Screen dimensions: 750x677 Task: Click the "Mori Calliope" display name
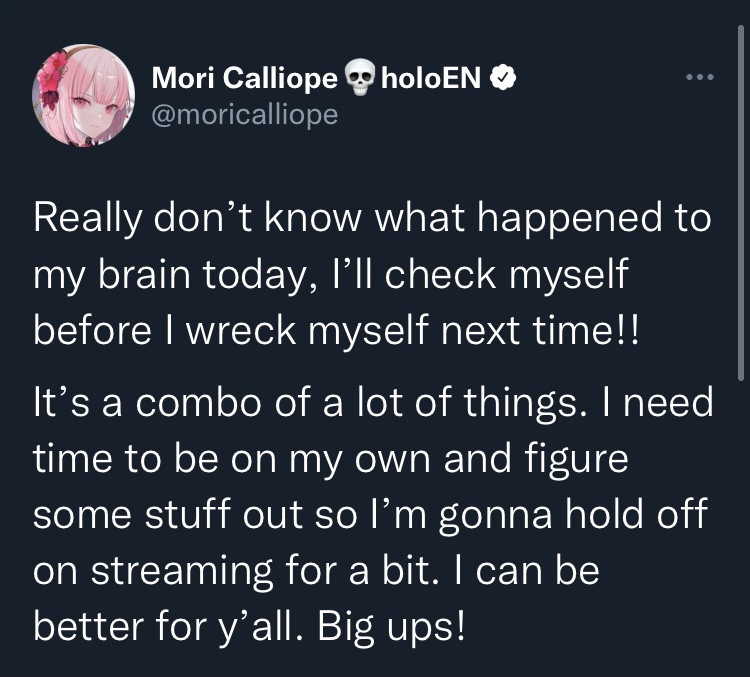(x=244, y=80)
